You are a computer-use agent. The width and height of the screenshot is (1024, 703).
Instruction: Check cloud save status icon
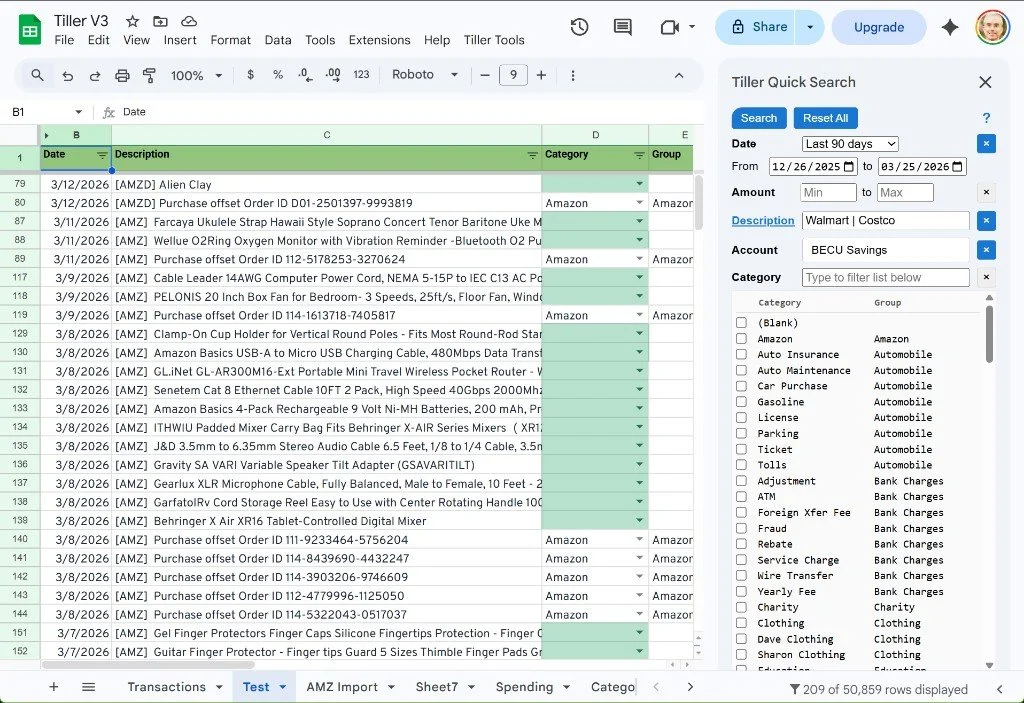pos(189,21)
